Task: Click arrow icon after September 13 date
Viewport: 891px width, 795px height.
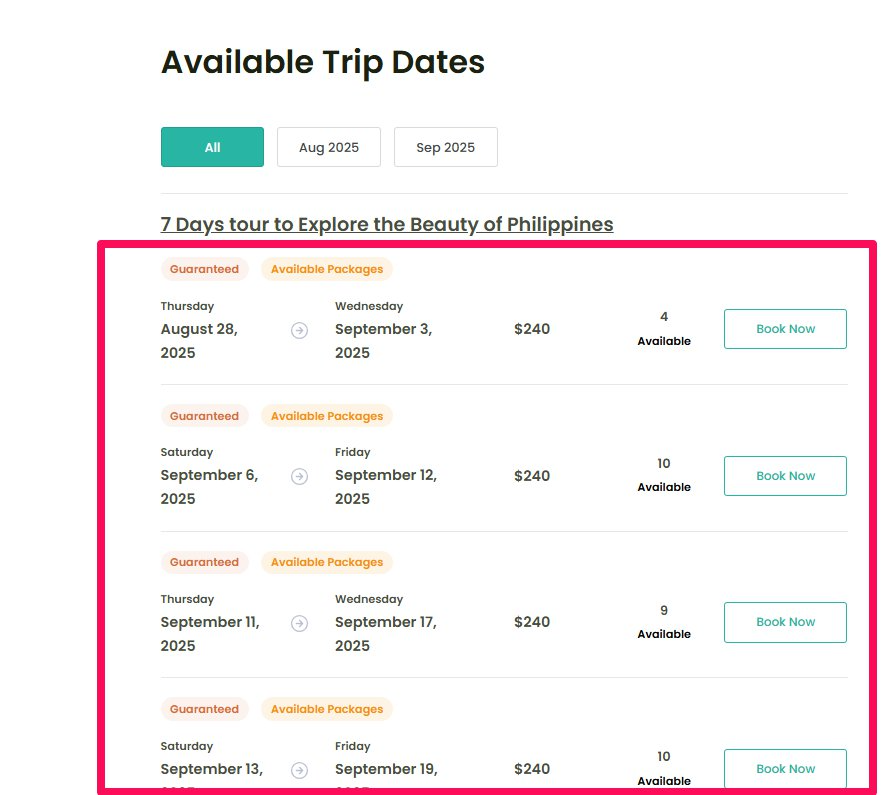Action: point(299,770)
